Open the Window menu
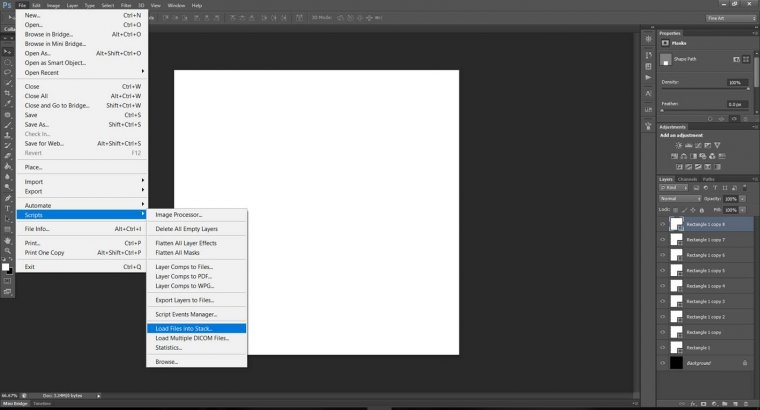The image size is (760, 410). pyautogui.click(x=176, y=5)
